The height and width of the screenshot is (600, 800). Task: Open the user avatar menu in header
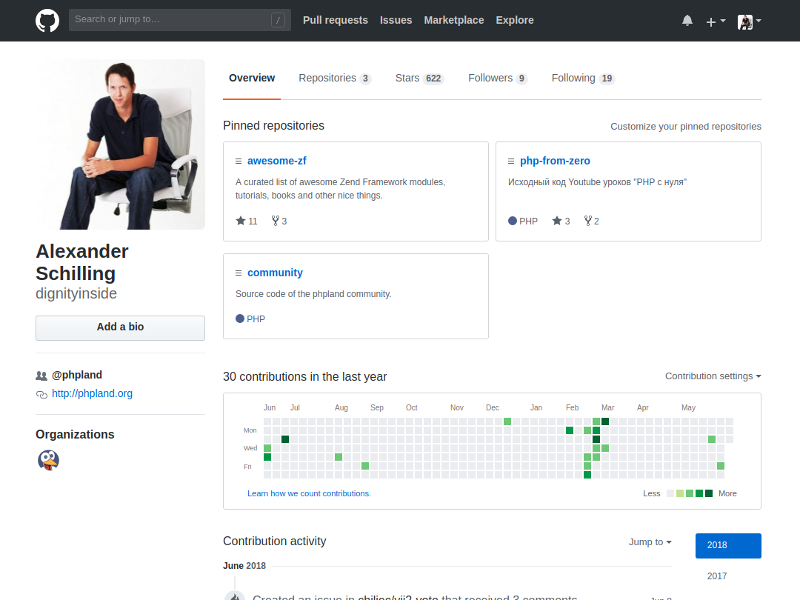coord(749,21)
